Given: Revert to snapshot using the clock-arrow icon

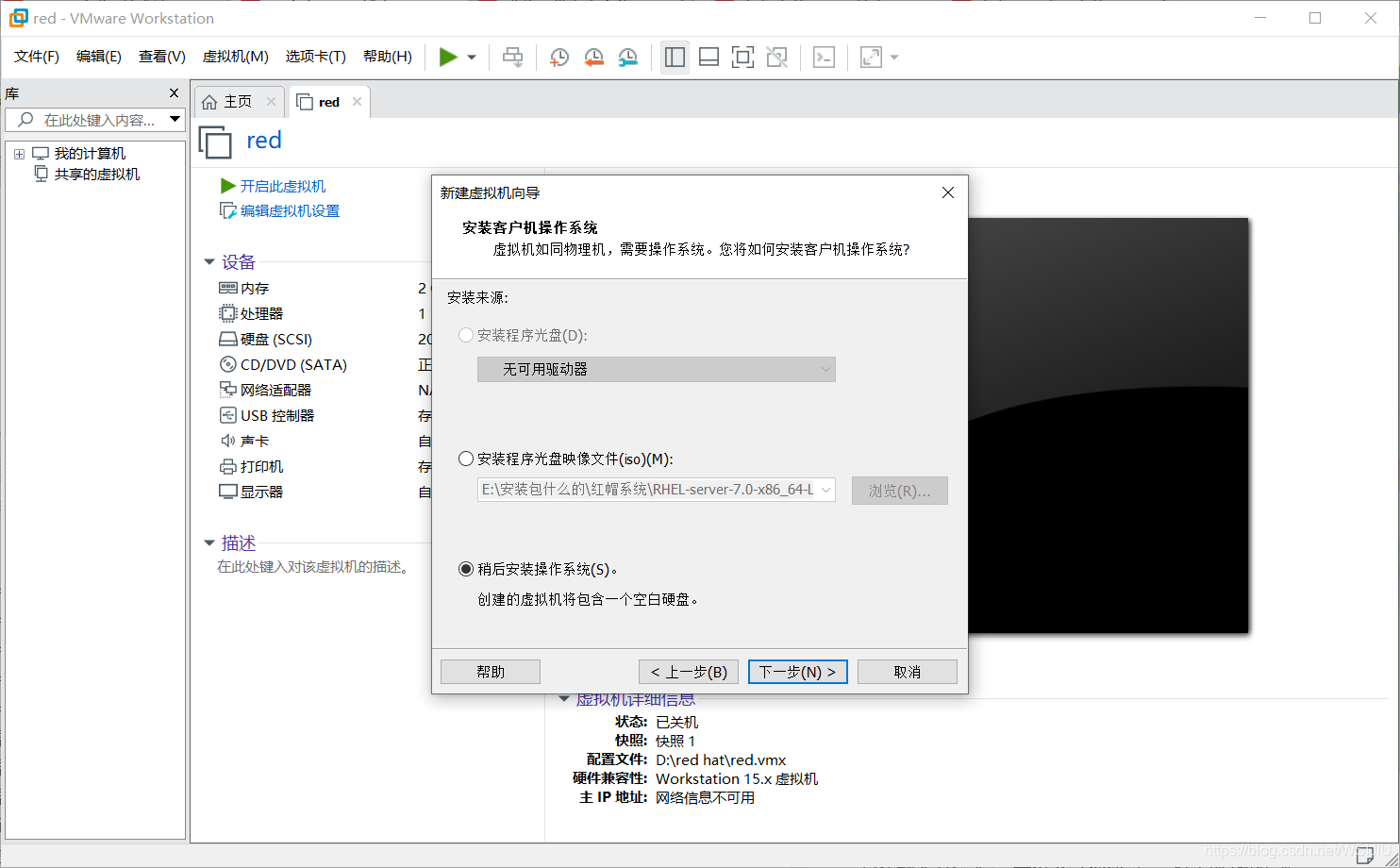Looking at the screenshot, I should coord(593,58).
